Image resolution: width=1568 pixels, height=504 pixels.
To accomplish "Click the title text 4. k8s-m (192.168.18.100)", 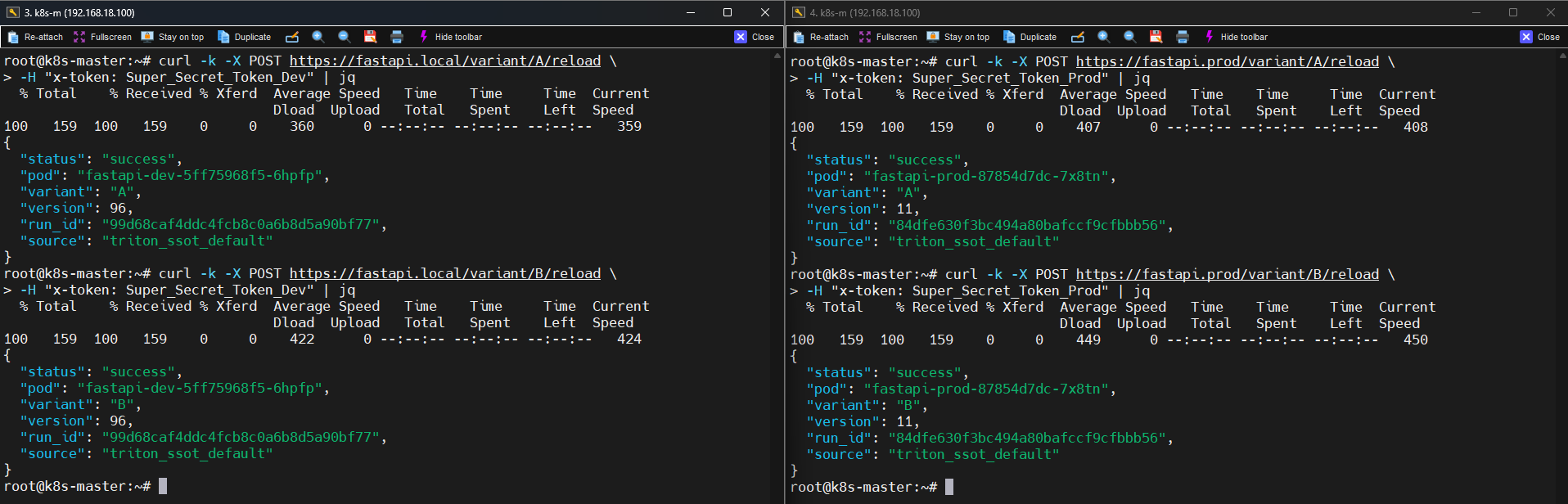I will (x=865, y=12).
